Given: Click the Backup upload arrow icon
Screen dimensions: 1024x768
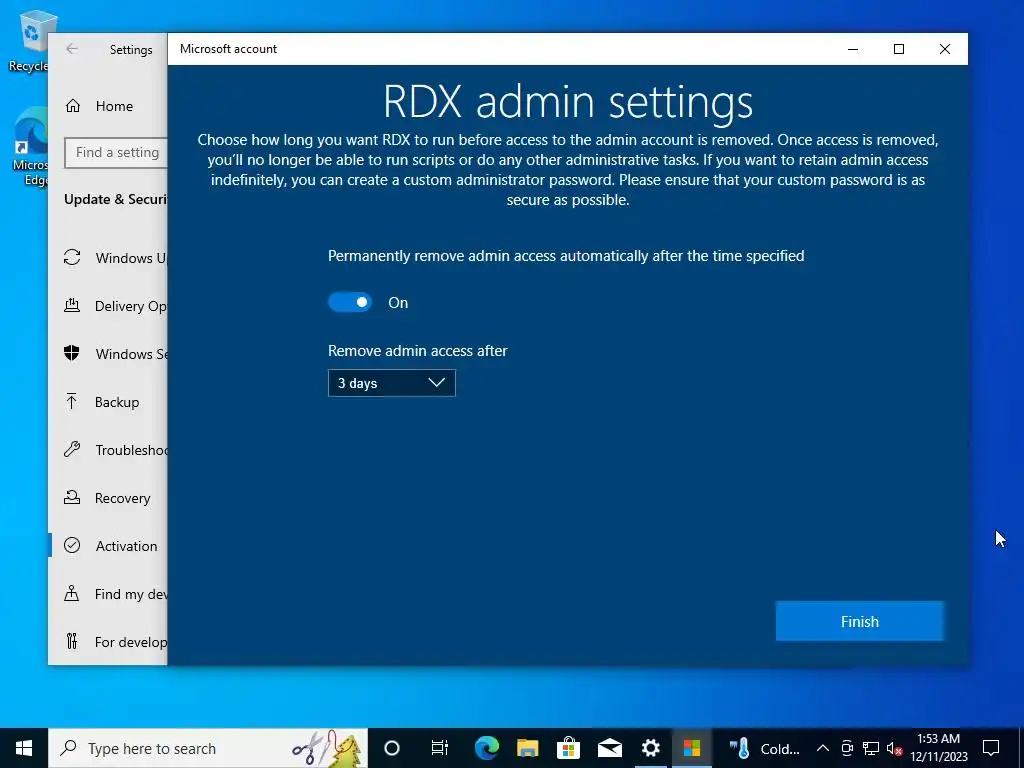Looking at the screenshot, I should 72,401.
